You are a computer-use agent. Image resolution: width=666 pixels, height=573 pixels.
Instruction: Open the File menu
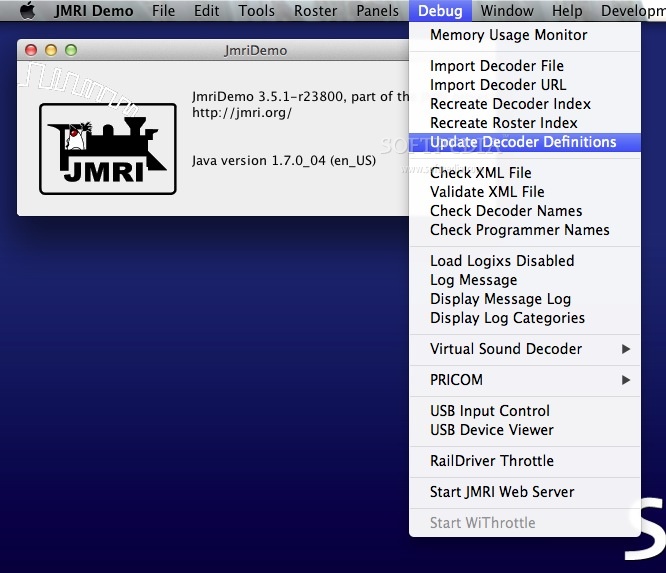click(x=164, y=11)
